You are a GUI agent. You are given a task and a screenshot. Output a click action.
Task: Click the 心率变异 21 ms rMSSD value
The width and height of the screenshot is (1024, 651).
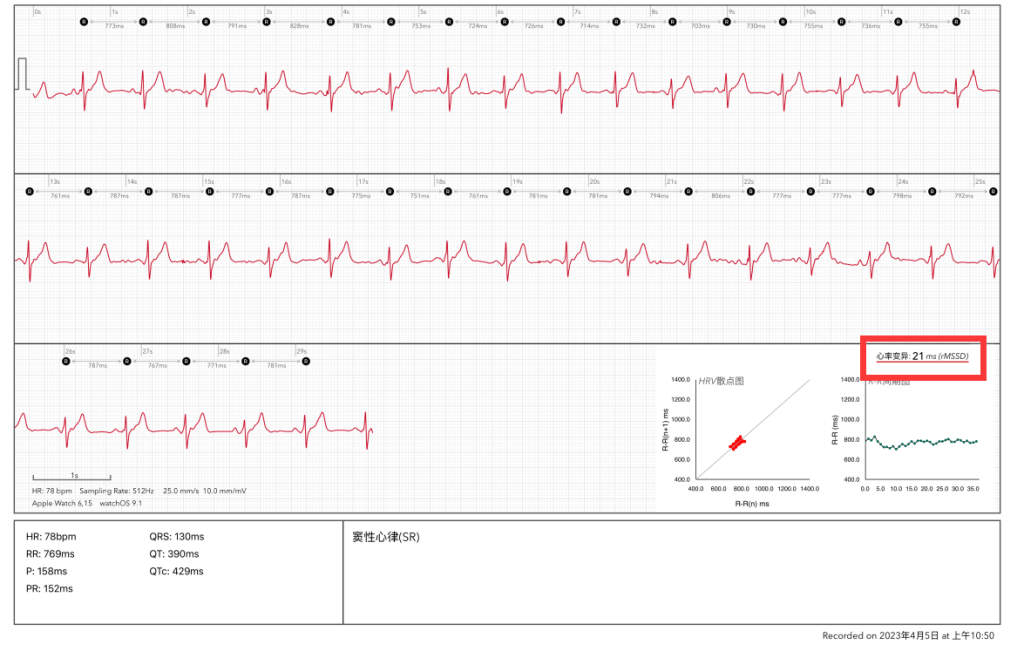point(922,356)
